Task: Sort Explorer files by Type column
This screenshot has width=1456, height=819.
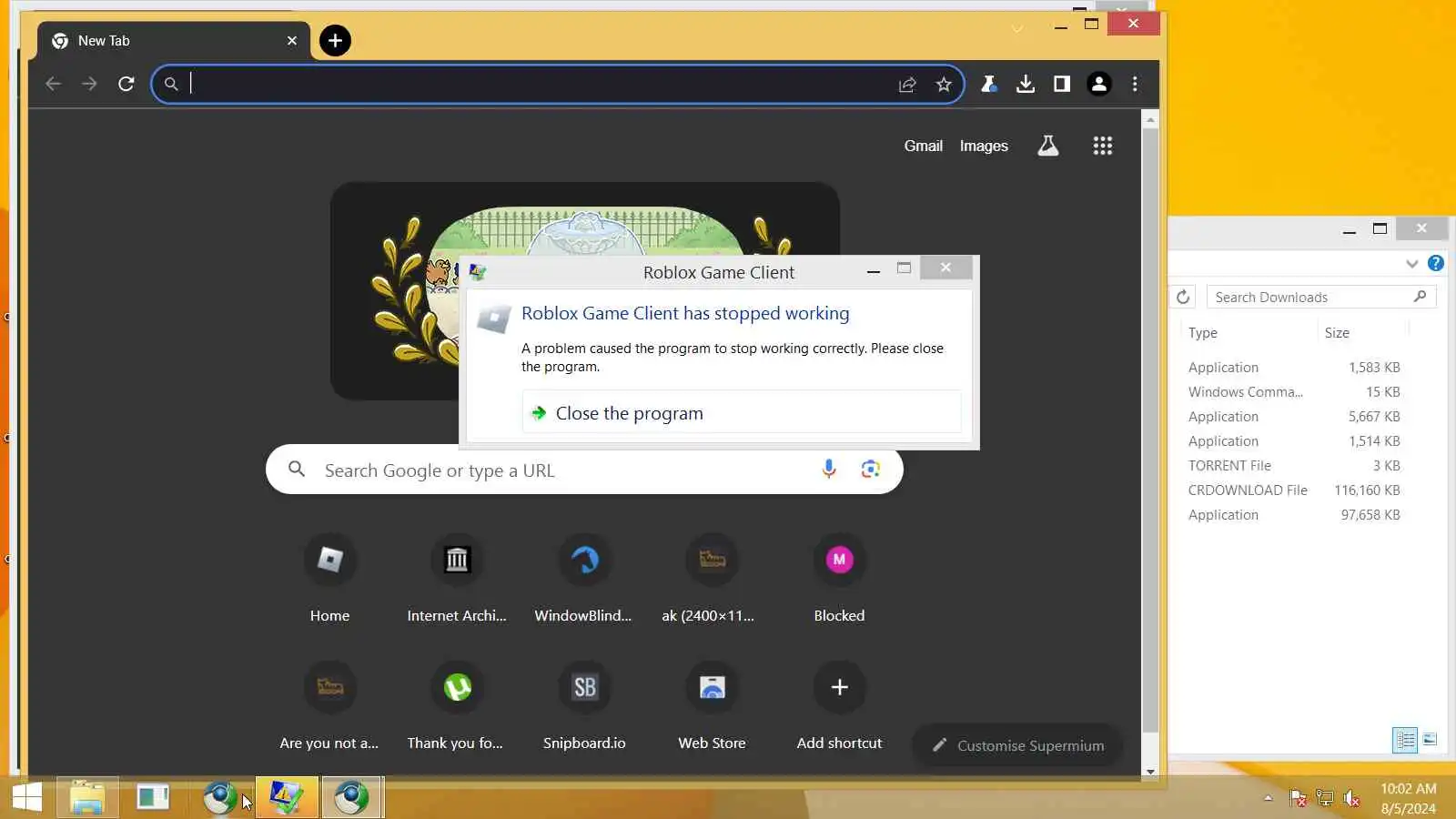Action: click(x=1202, y=333)
